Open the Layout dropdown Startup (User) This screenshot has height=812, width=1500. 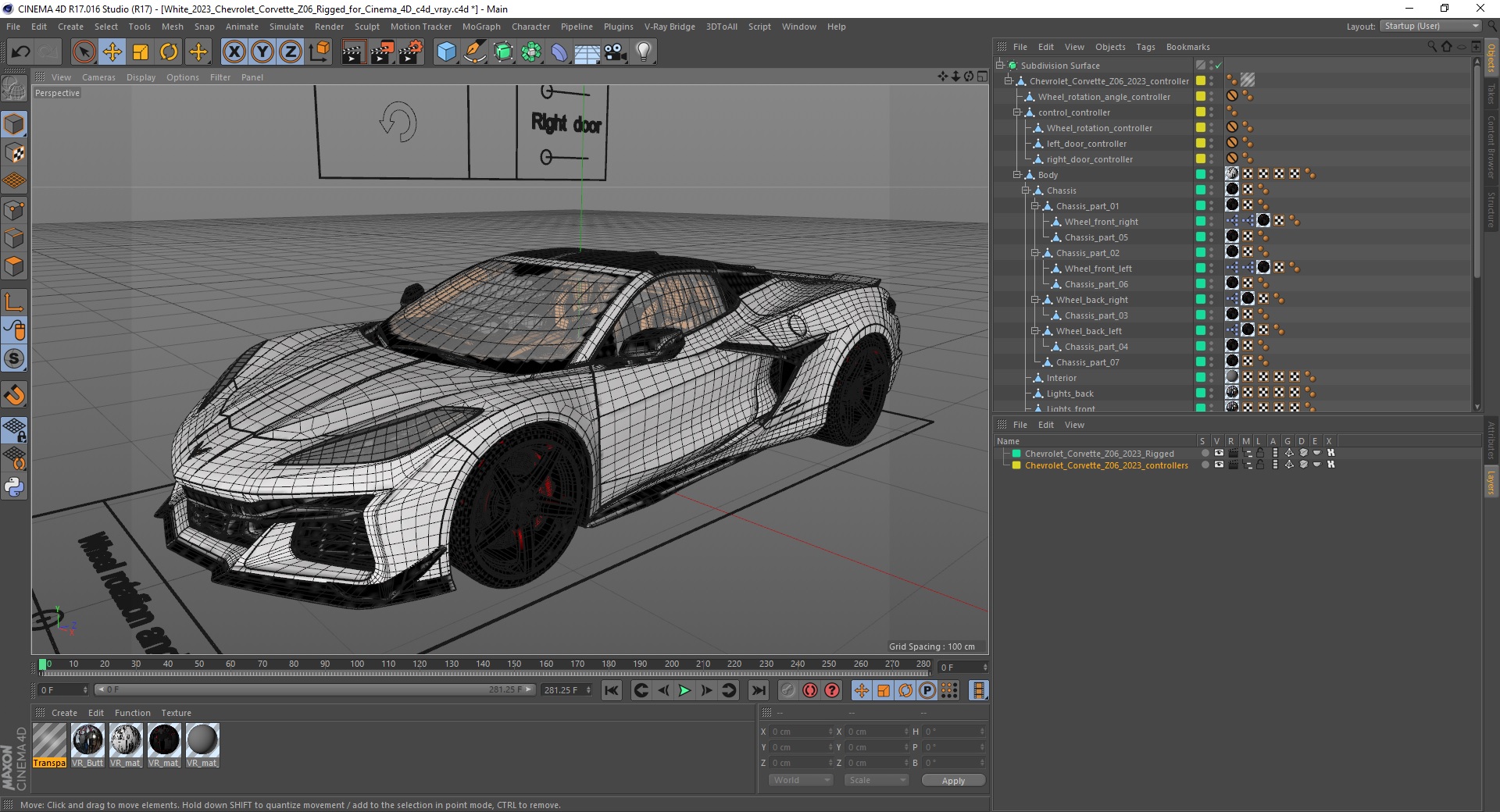[1430, 27]
